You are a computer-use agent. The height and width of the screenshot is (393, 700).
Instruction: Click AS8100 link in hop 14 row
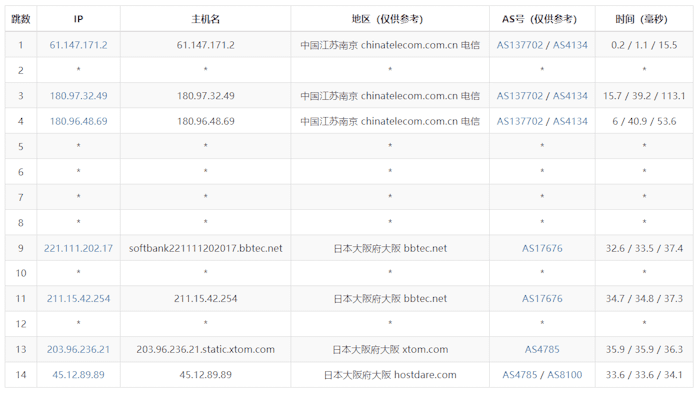click(565, 375)
